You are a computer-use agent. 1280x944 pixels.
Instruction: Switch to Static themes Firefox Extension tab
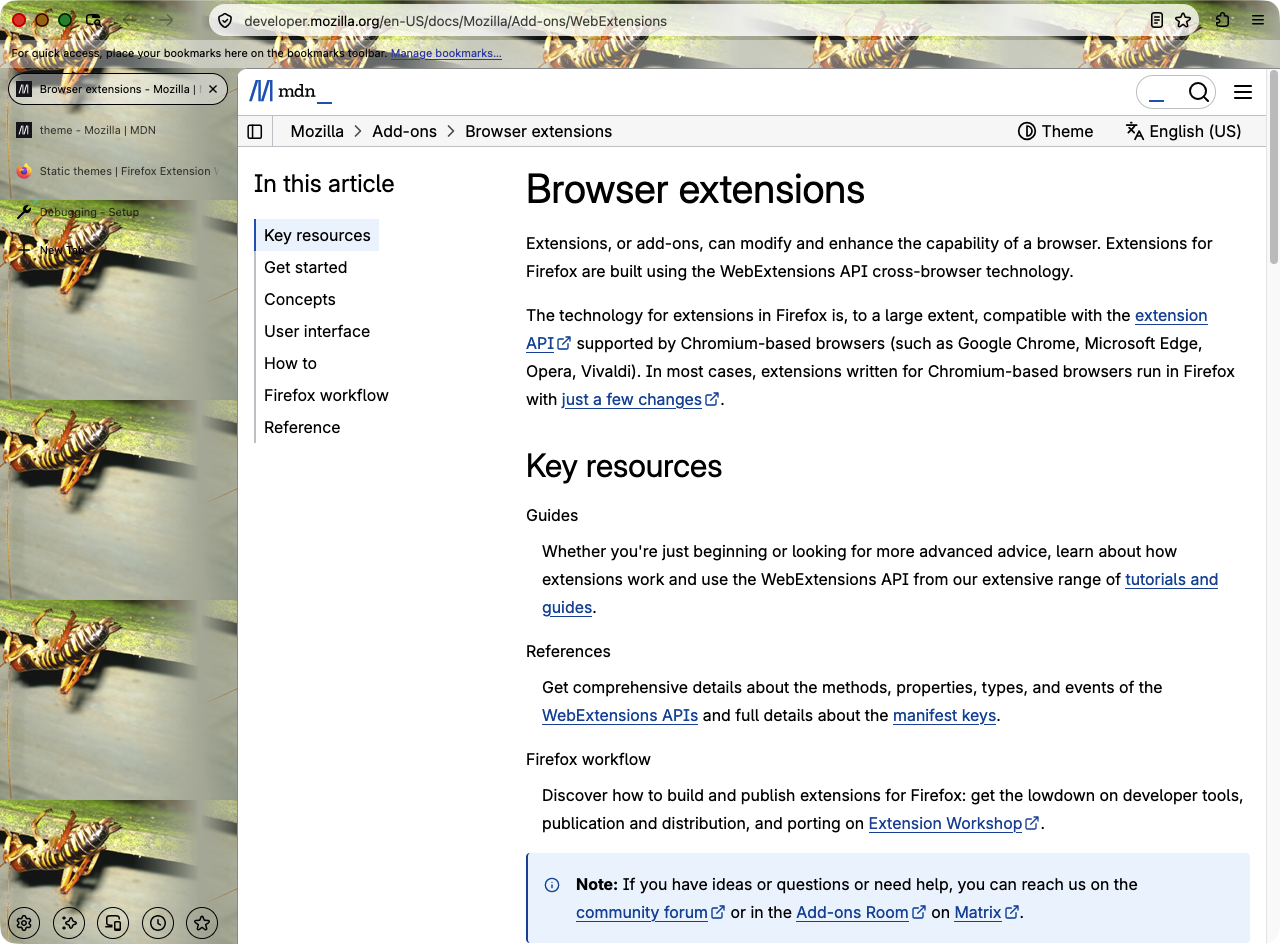[x=119, y=171]
